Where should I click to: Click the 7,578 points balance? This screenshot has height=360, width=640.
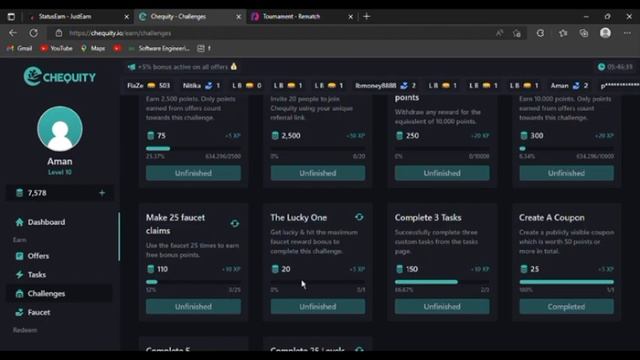(37, 193)
